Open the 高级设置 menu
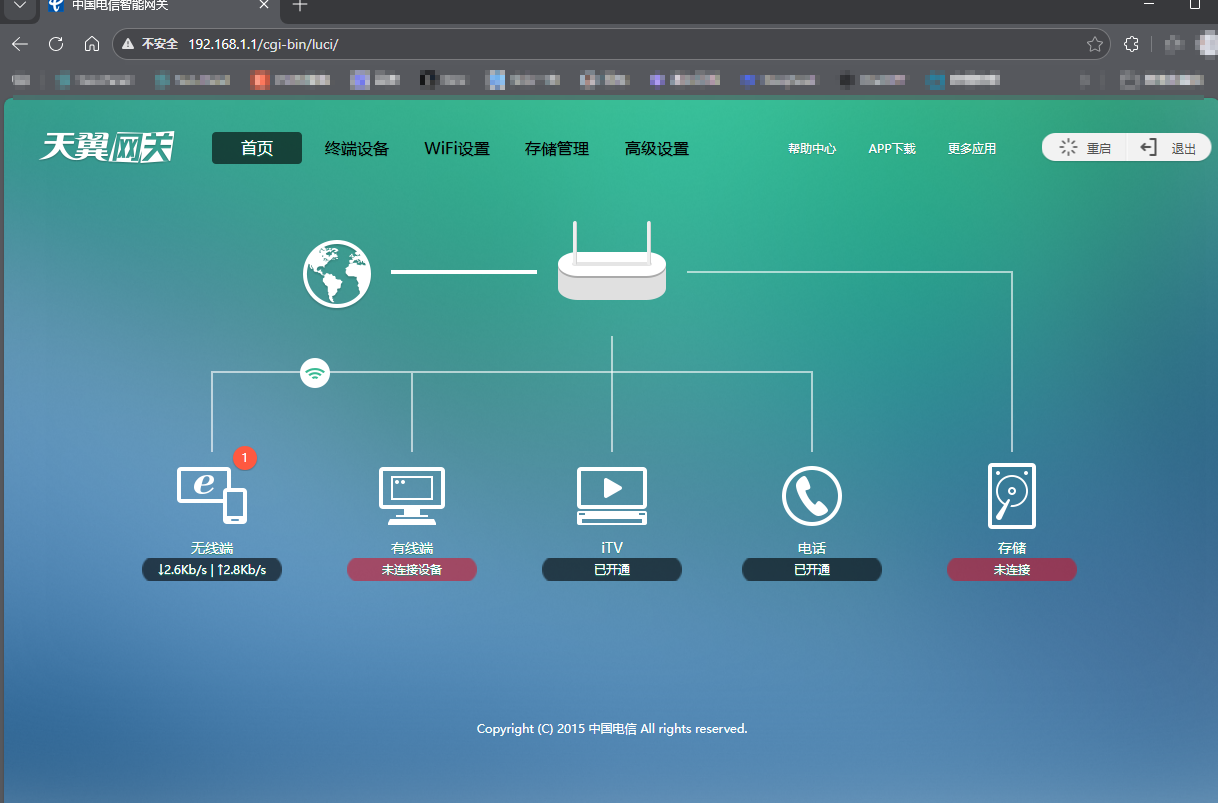1218x803 pixels. pyautogui.click(x=657, y=149)
